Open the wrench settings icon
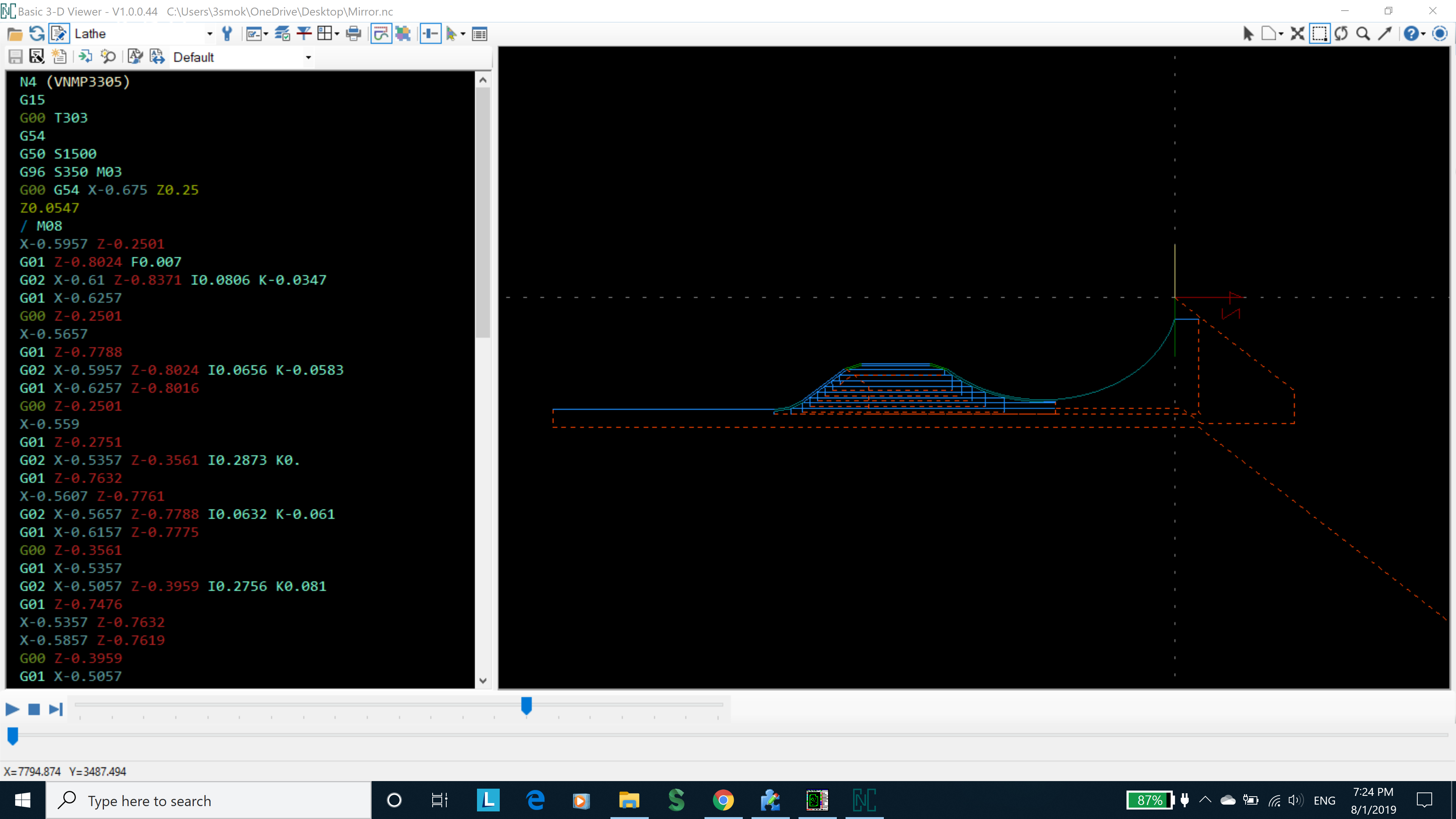 tap(227, 34)
